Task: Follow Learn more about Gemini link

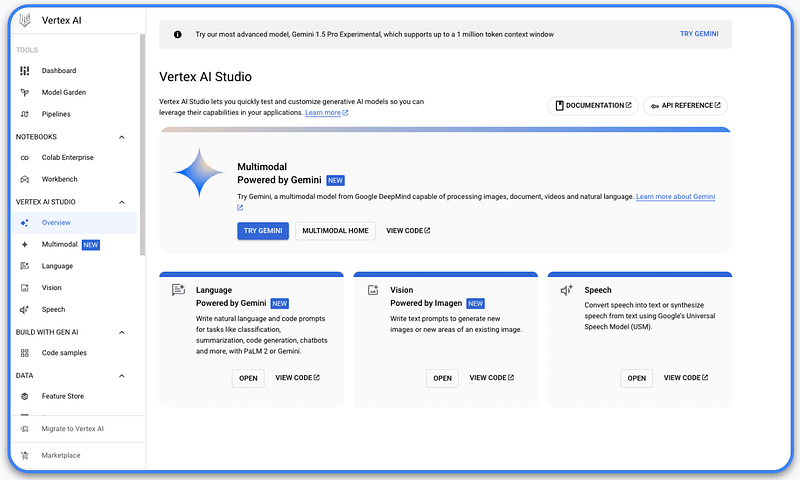Action: tap(676, 197)
